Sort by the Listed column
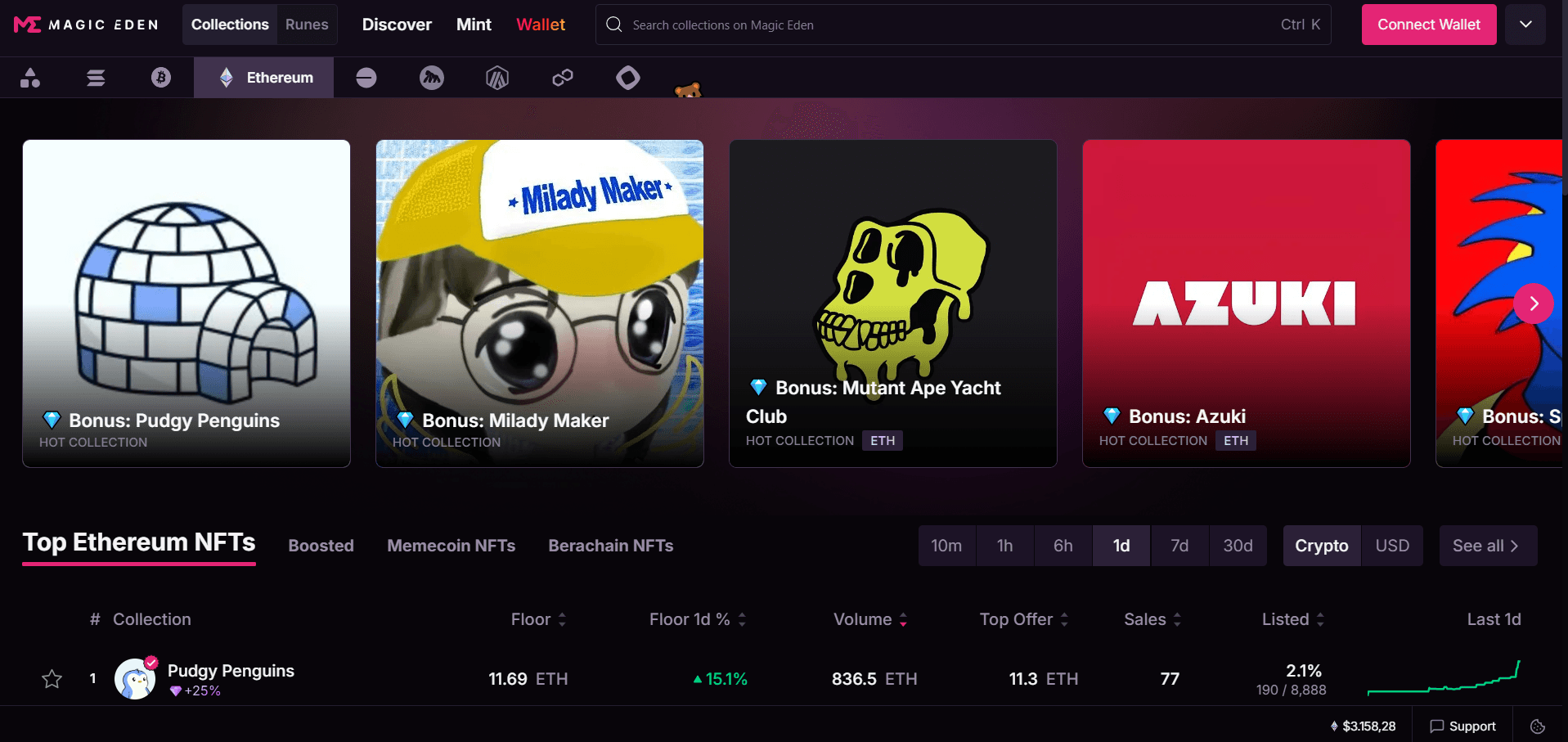Screen dimensions: 1568x742 pos(1293,619)
